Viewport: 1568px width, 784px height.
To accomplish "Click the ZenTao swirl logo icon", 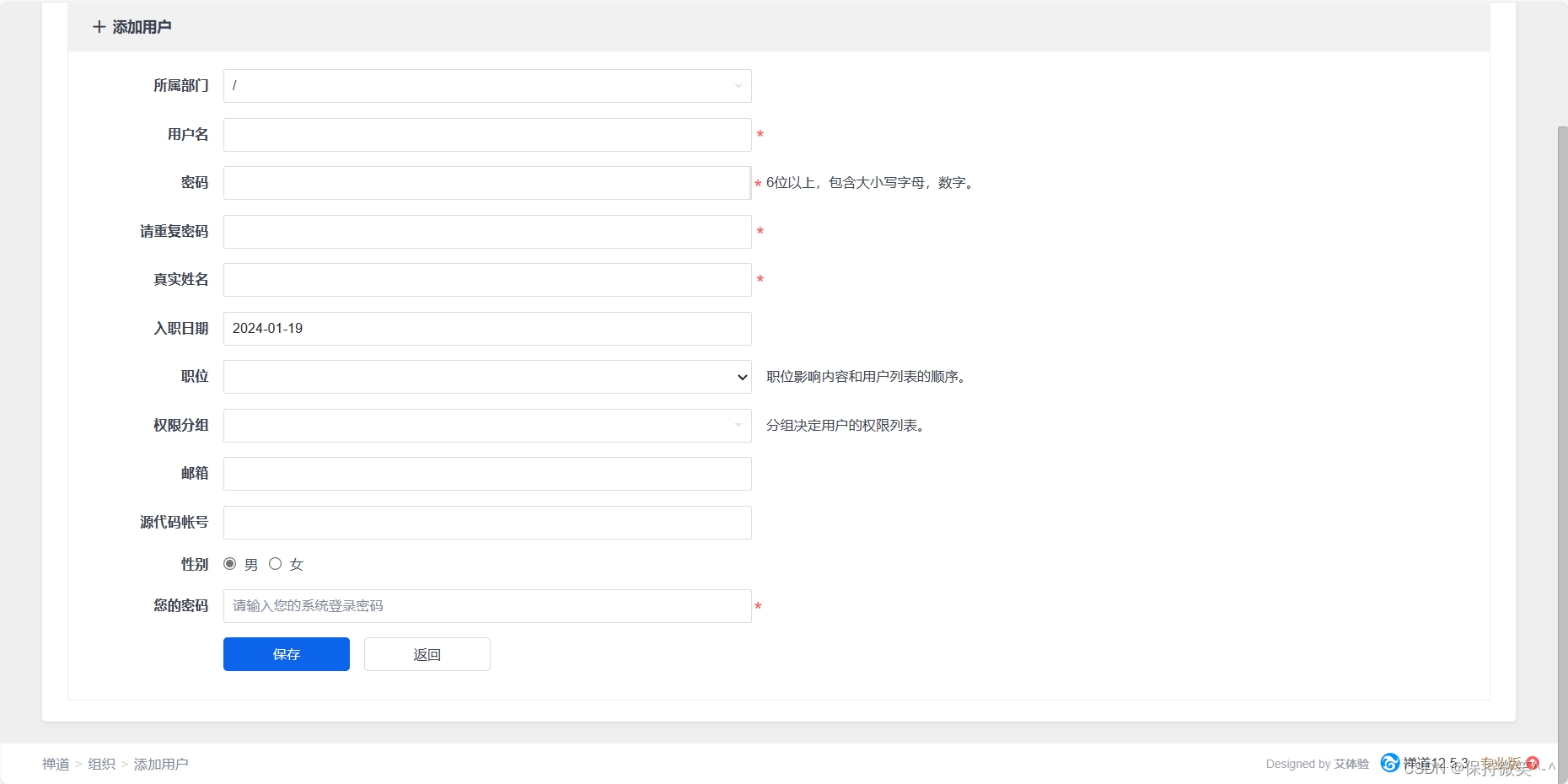I will pos(1389,763).
